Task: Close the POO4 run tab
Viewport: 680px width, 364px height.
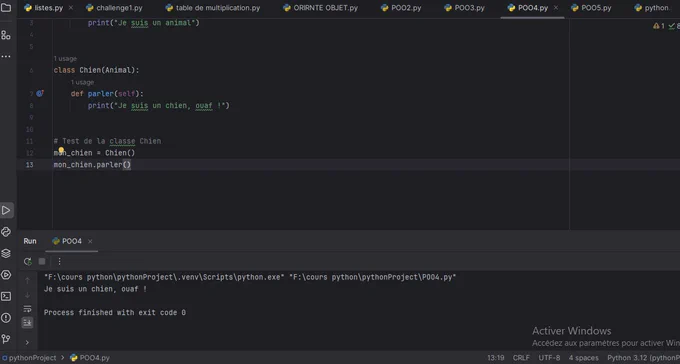Action: coord(90,241)
